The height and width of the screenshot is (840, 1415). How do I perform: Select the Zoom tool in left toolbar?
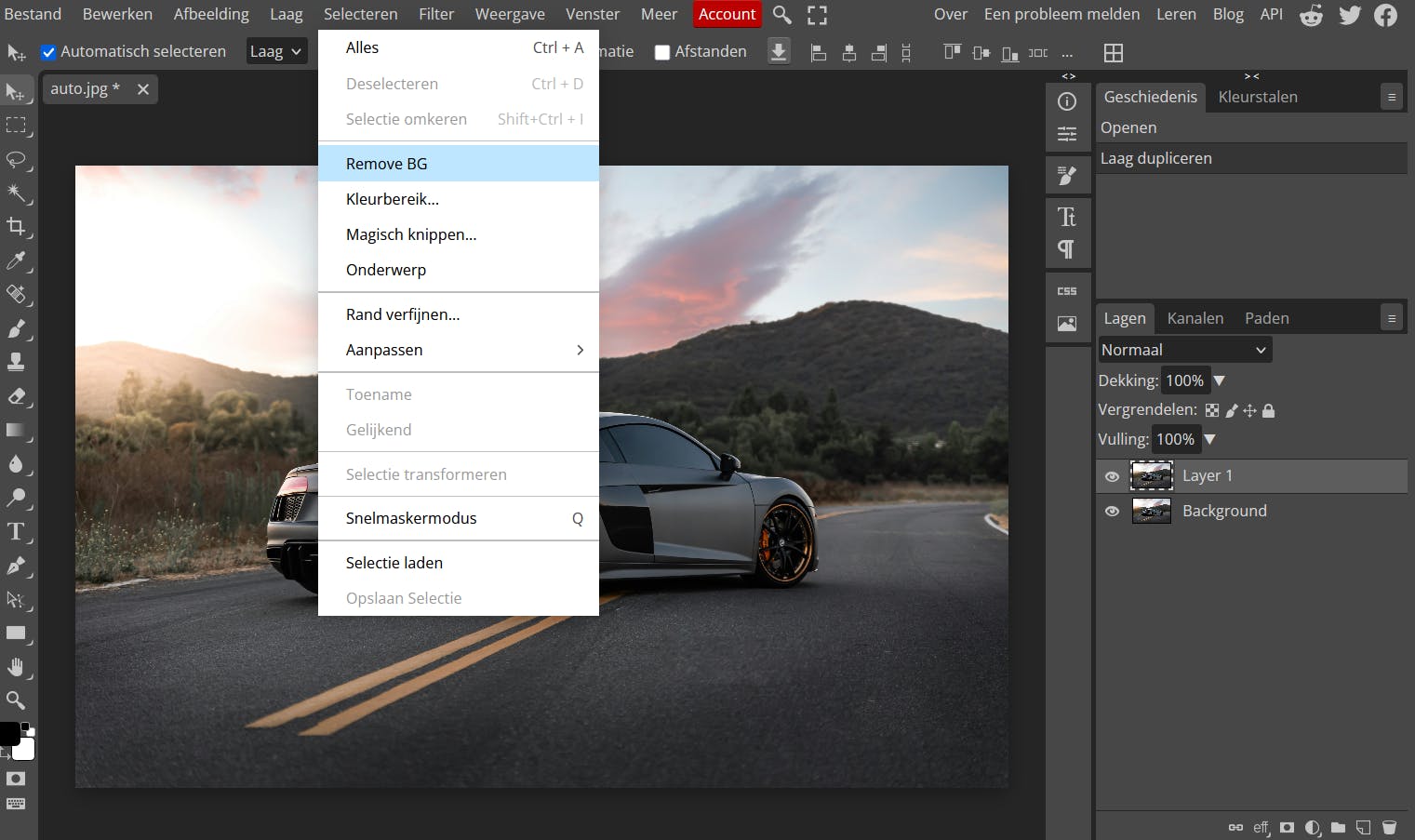tap(16, 700)
